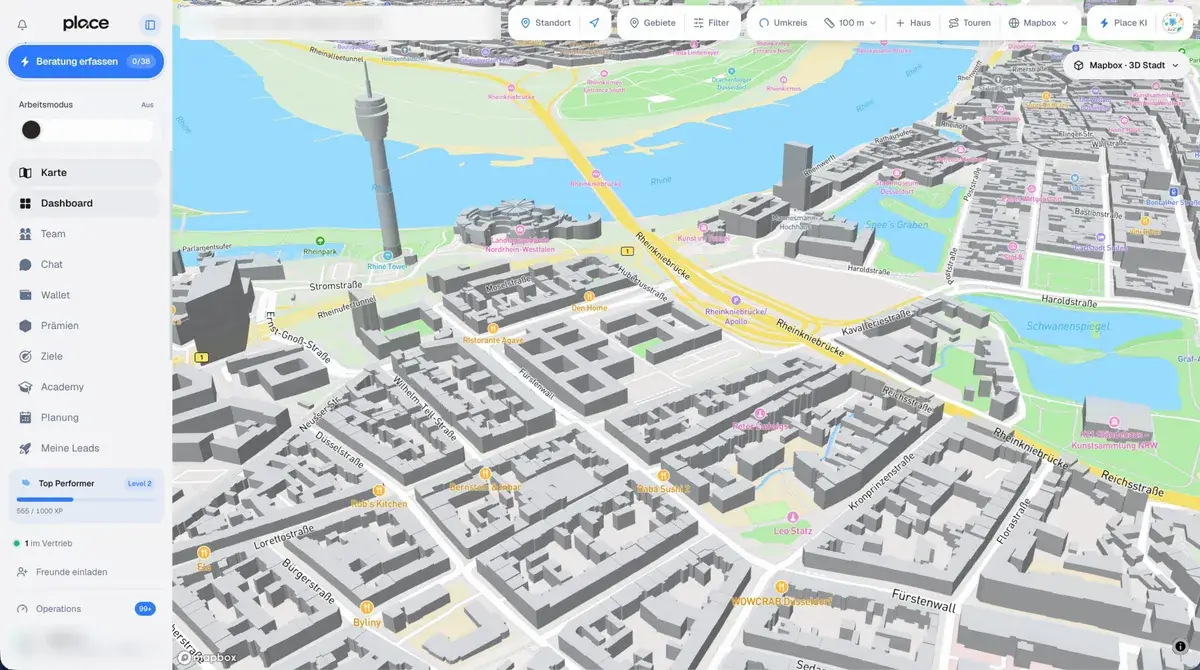
Task: Expand the 100 m distance dropdown
Action: point(851,23)
